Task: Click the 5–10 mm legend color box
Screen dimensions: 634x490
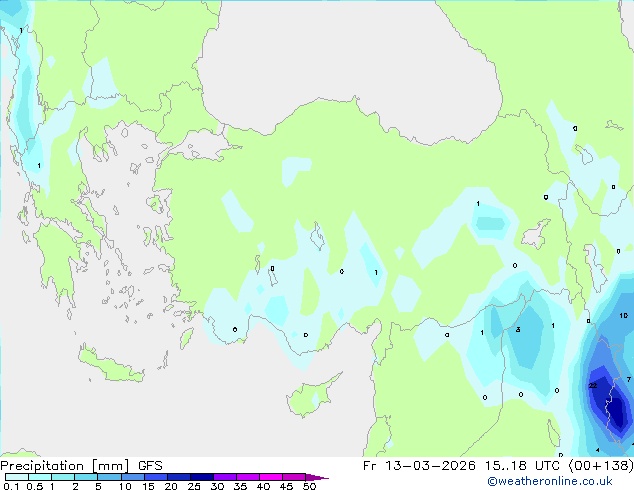Action: click(109, 477)
